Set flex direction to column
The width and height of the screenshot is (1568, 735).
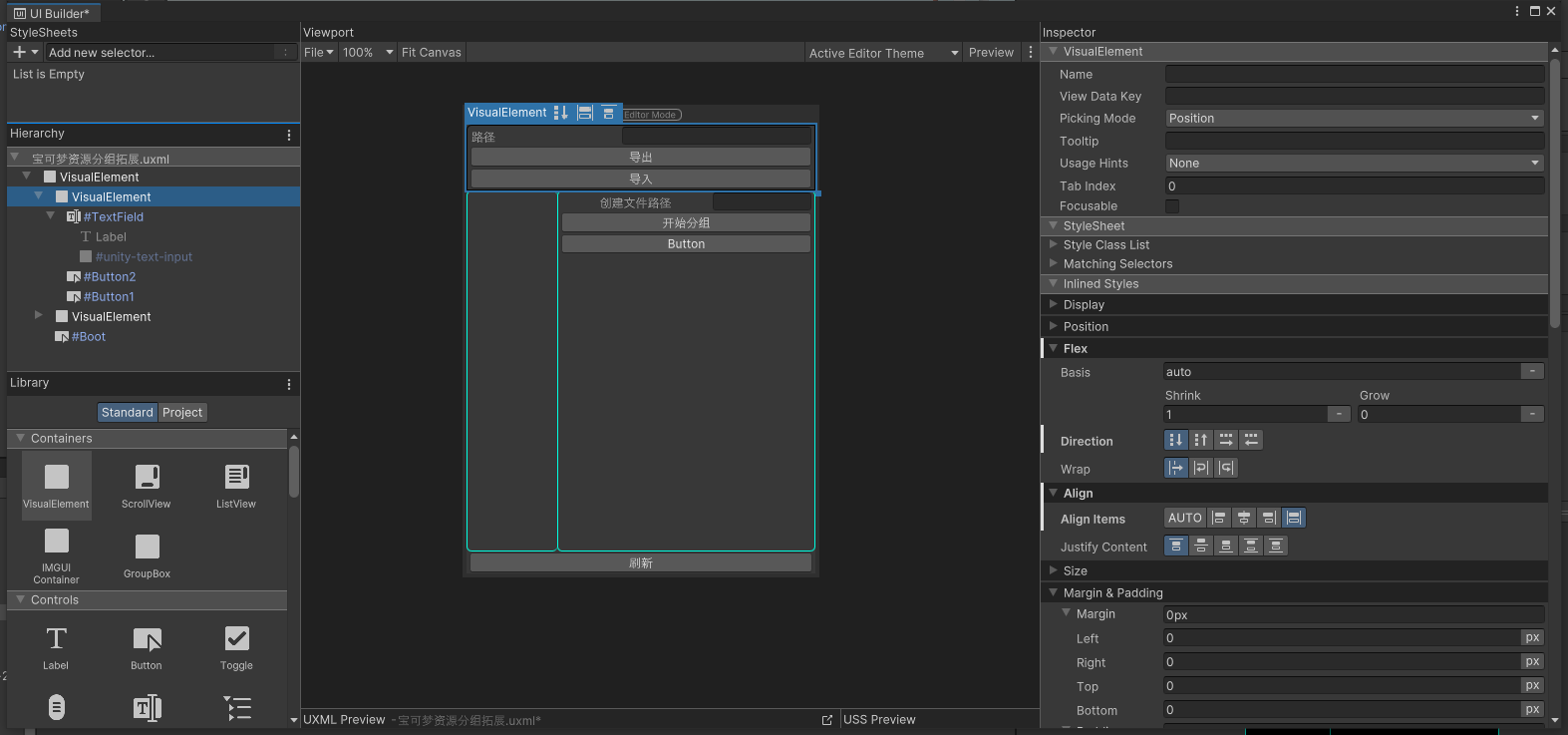[1176, 440]
